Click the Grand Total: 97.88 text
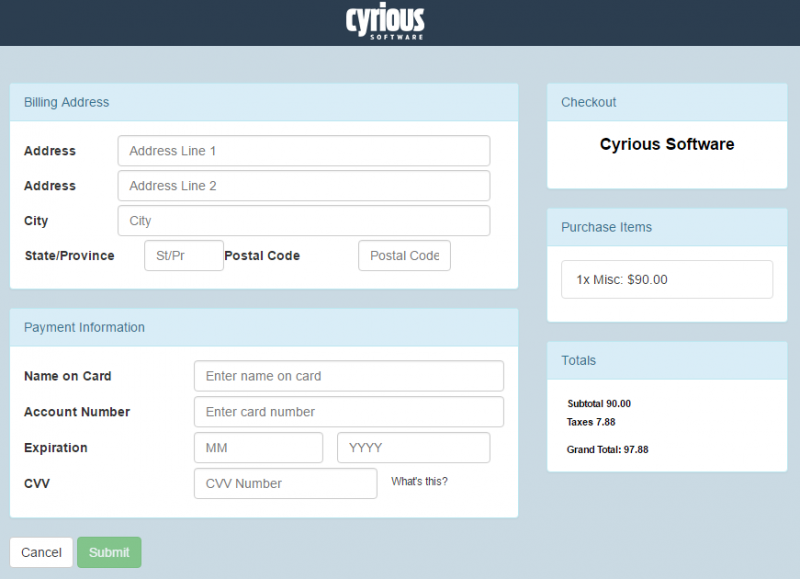Screen dimensions: 800x579 click(607, 449)
